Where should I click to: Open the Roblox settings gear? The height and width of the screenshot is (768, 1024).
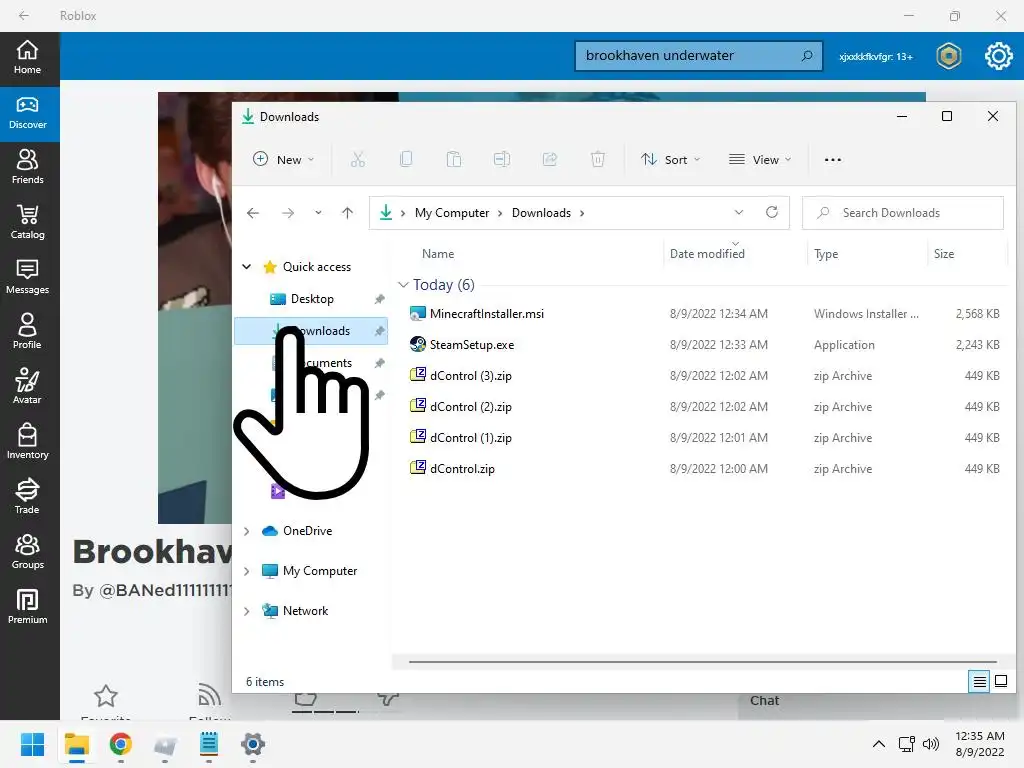coord(999,56)
